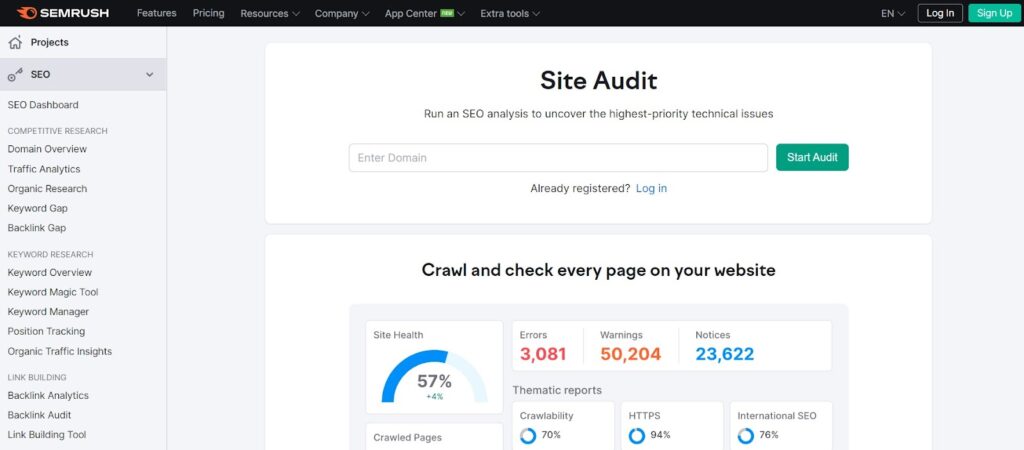The height and width of the screenshot is (450, 1024).
Task: Focus the Enter Domain input field
Action: tap(558, 157)
